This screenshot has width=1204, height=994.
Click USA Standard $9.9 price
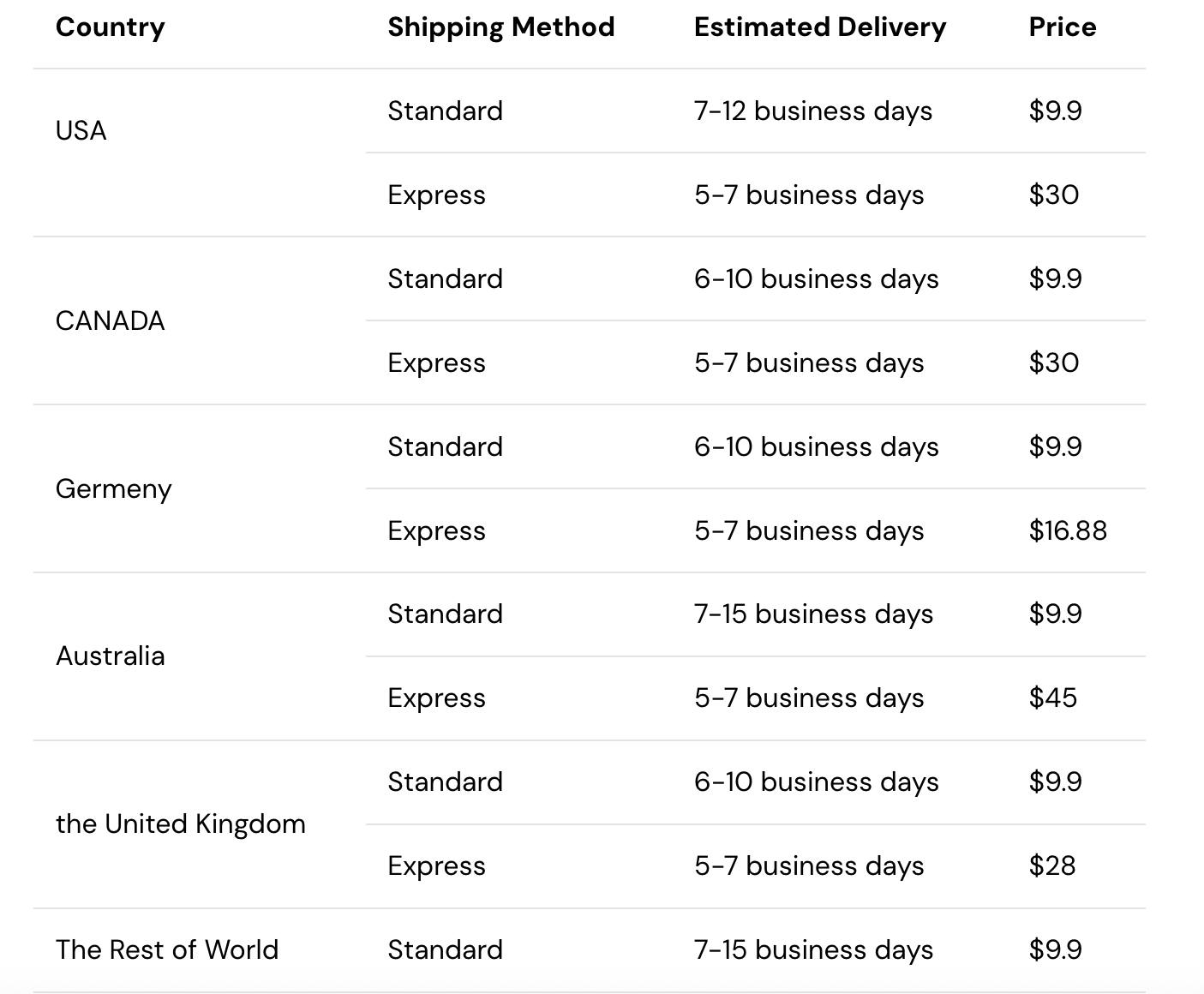(x=1055, y=111)
